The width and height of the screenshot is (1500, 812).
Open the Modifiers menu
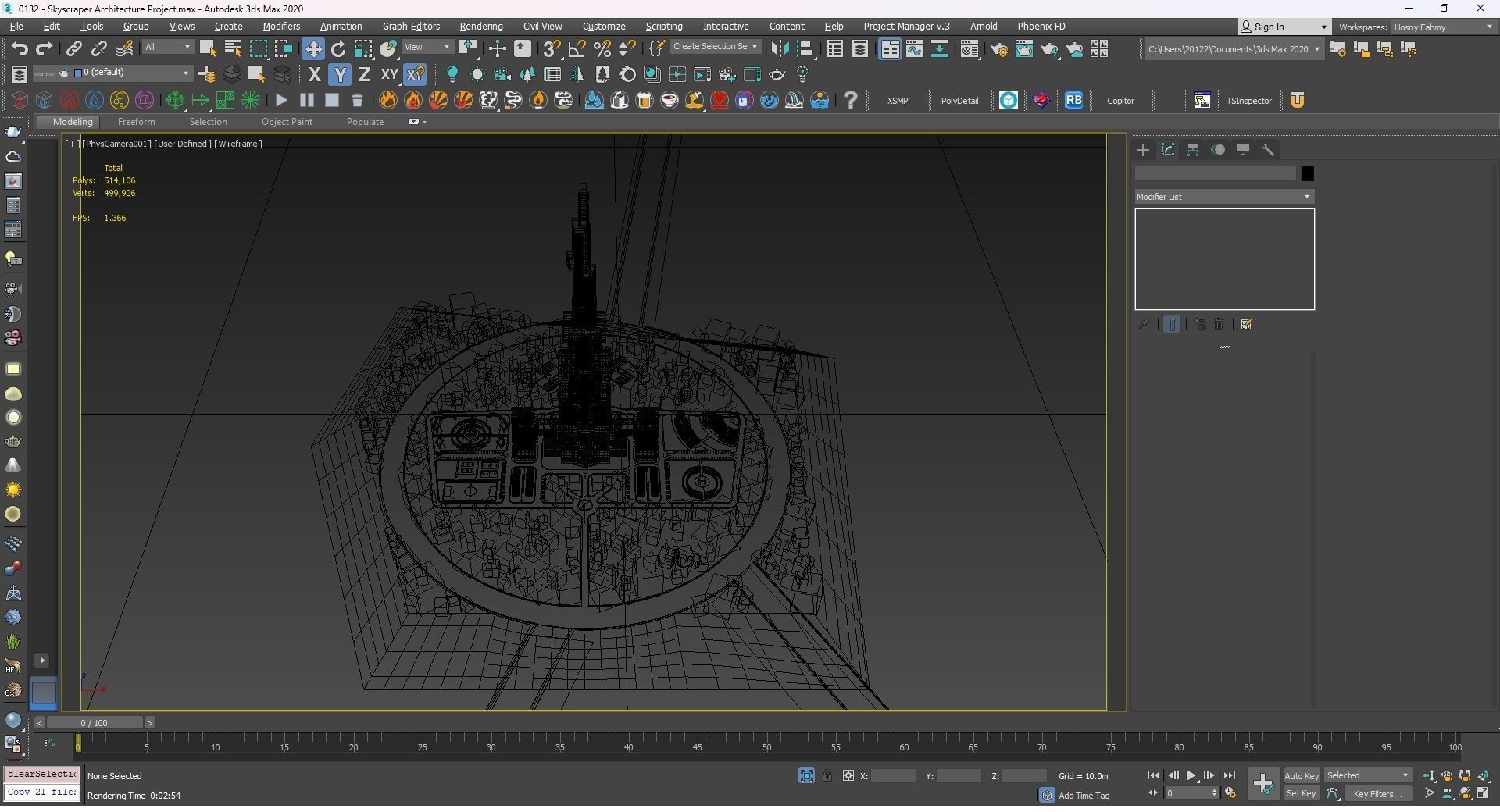pyautogui.click(x=281, y=27)
